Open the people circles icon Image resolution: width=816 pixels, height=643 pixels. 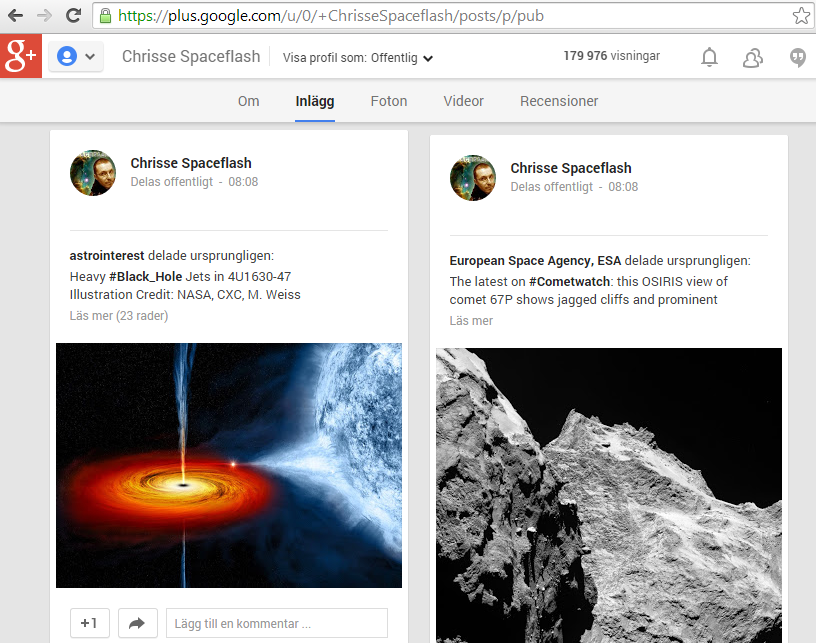coord(753,58)
